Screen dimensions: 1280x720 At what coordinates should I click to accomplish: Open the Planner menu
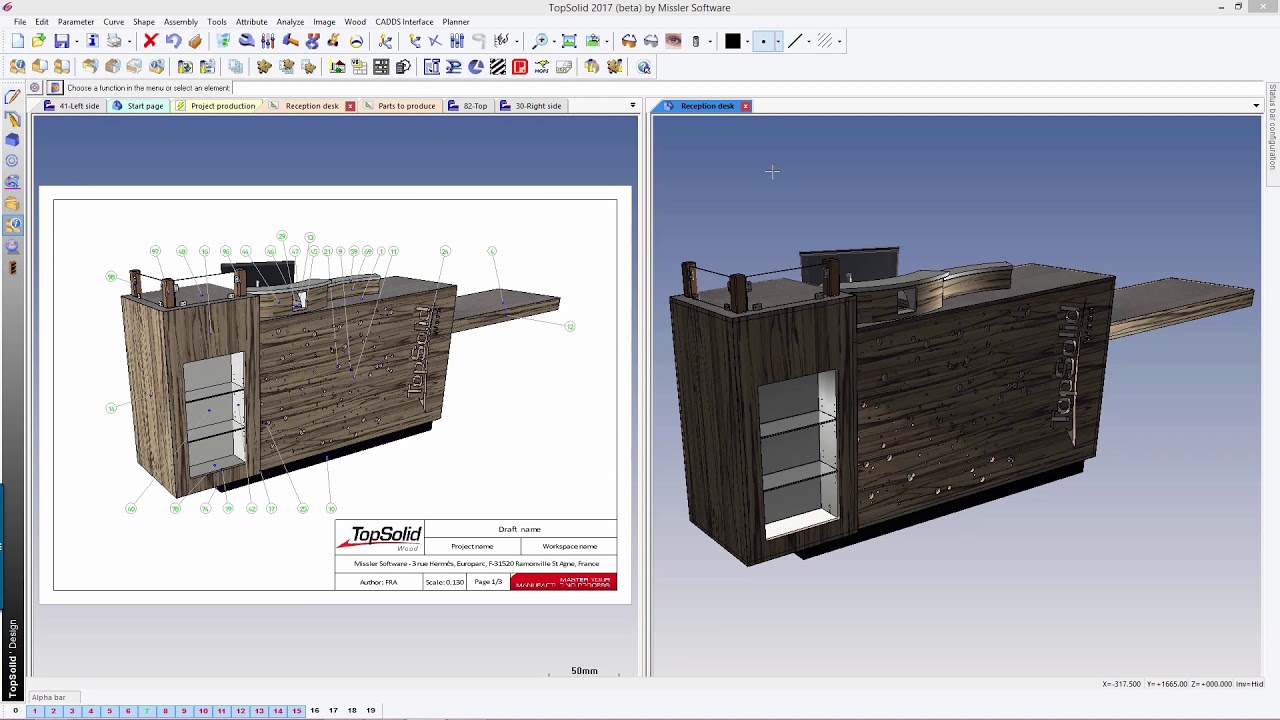pyautogui.click(x=456, y=22)
